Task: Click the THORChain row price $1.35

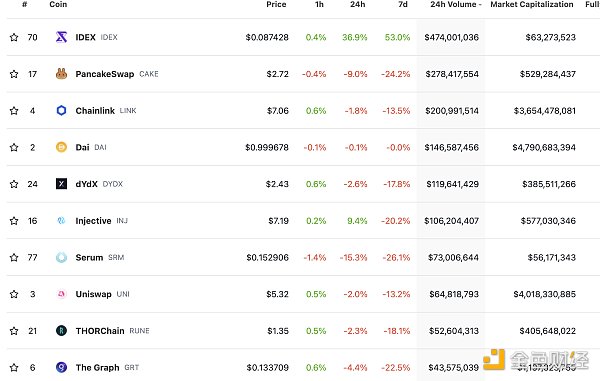Action: point(278,331)
